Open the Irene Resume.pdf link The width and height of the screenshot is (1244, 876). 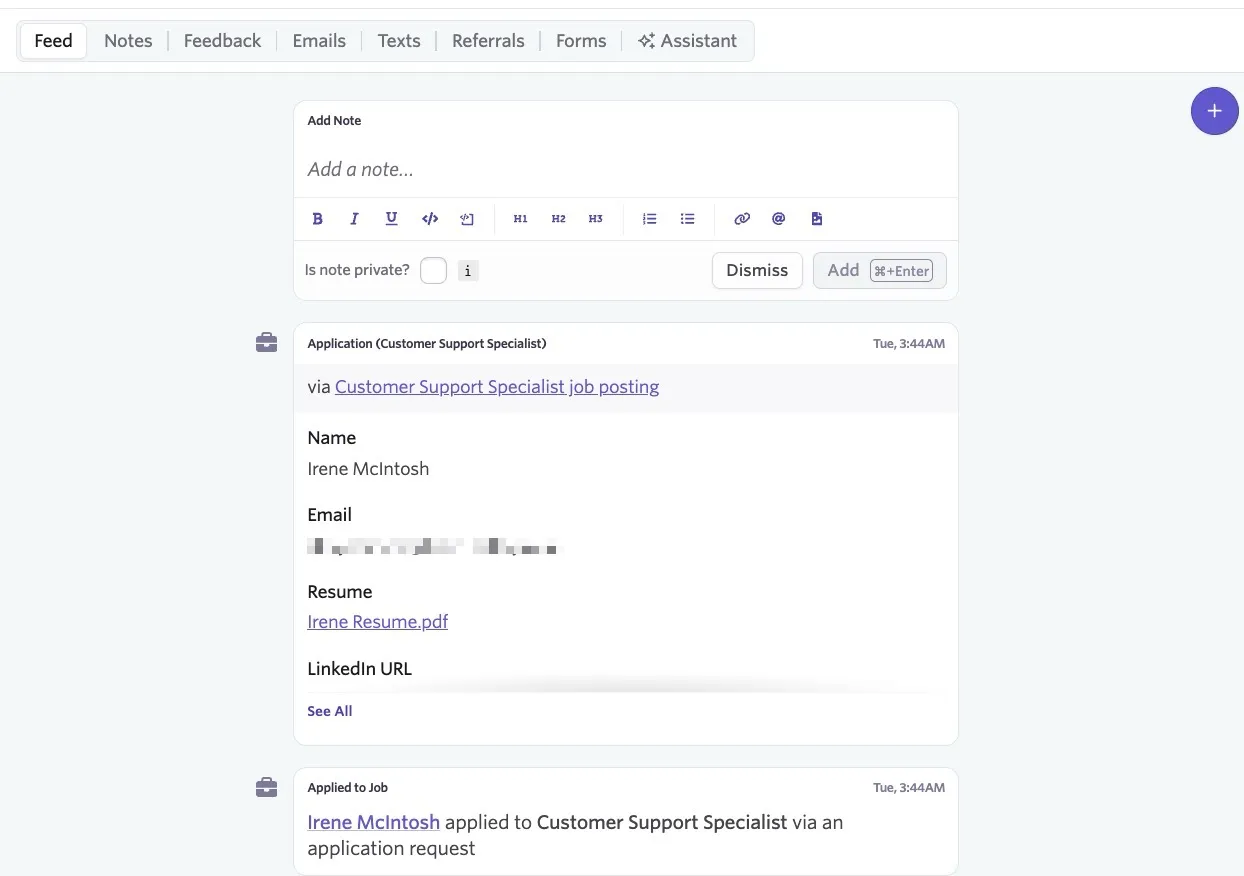click(378, 622)
